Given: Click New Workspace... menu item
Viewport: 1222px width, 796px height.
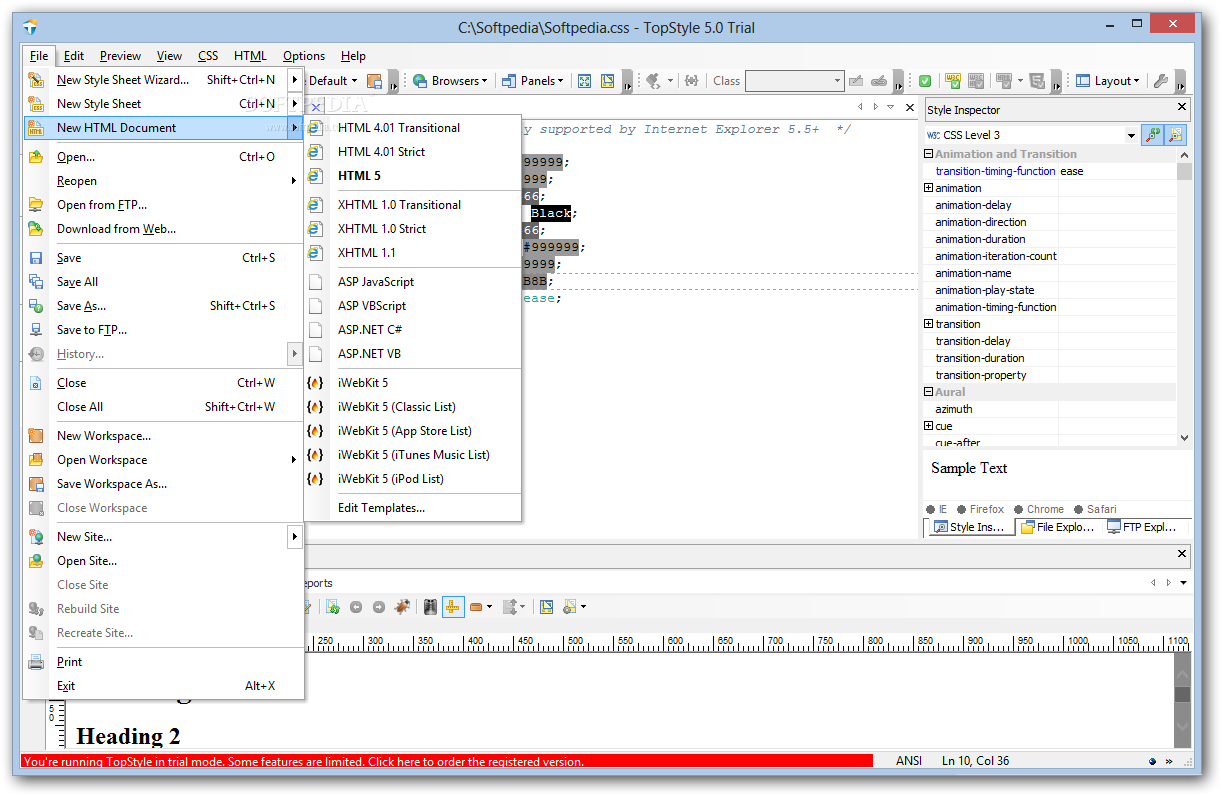Looking at the screenshot, I should [163, 436].
